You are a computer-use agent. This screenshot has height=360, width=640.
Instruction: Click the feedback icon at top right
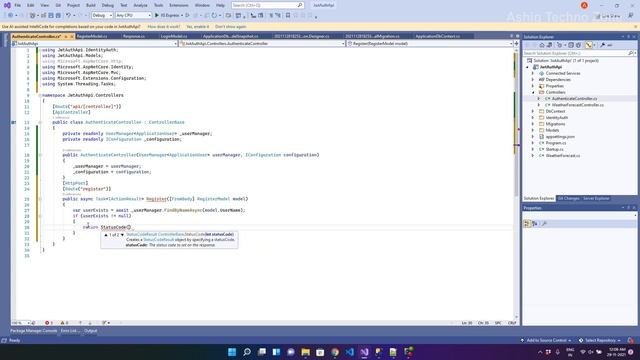click(x=631, y=16)
